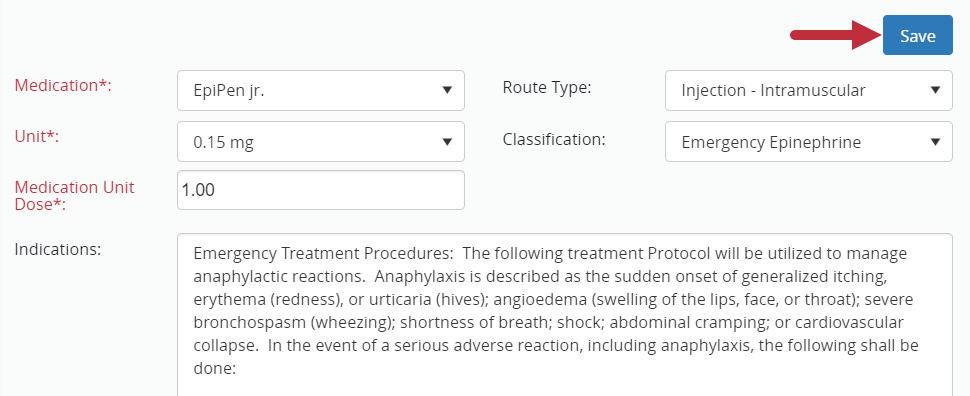The image size is (970, 396).
Task: Click the arrow icon of the Unit dropdown
Action: pyautogui.click(x=447, y=142)
